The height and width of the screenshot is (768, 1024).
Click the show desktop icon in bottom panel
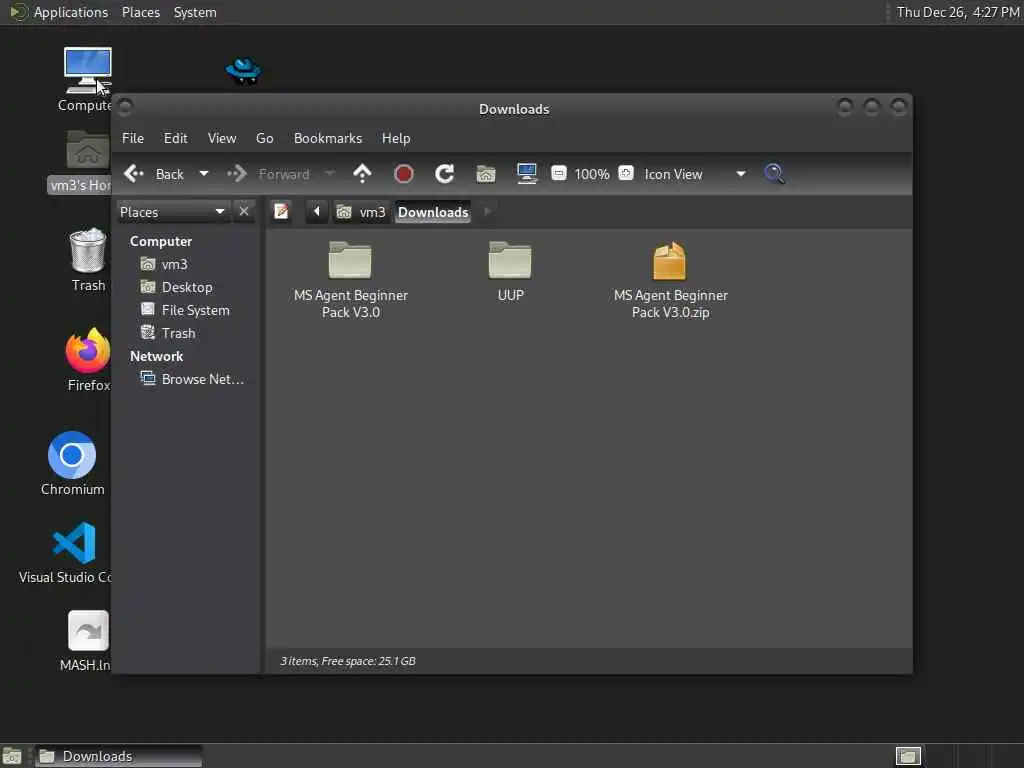tap(12, 756)
